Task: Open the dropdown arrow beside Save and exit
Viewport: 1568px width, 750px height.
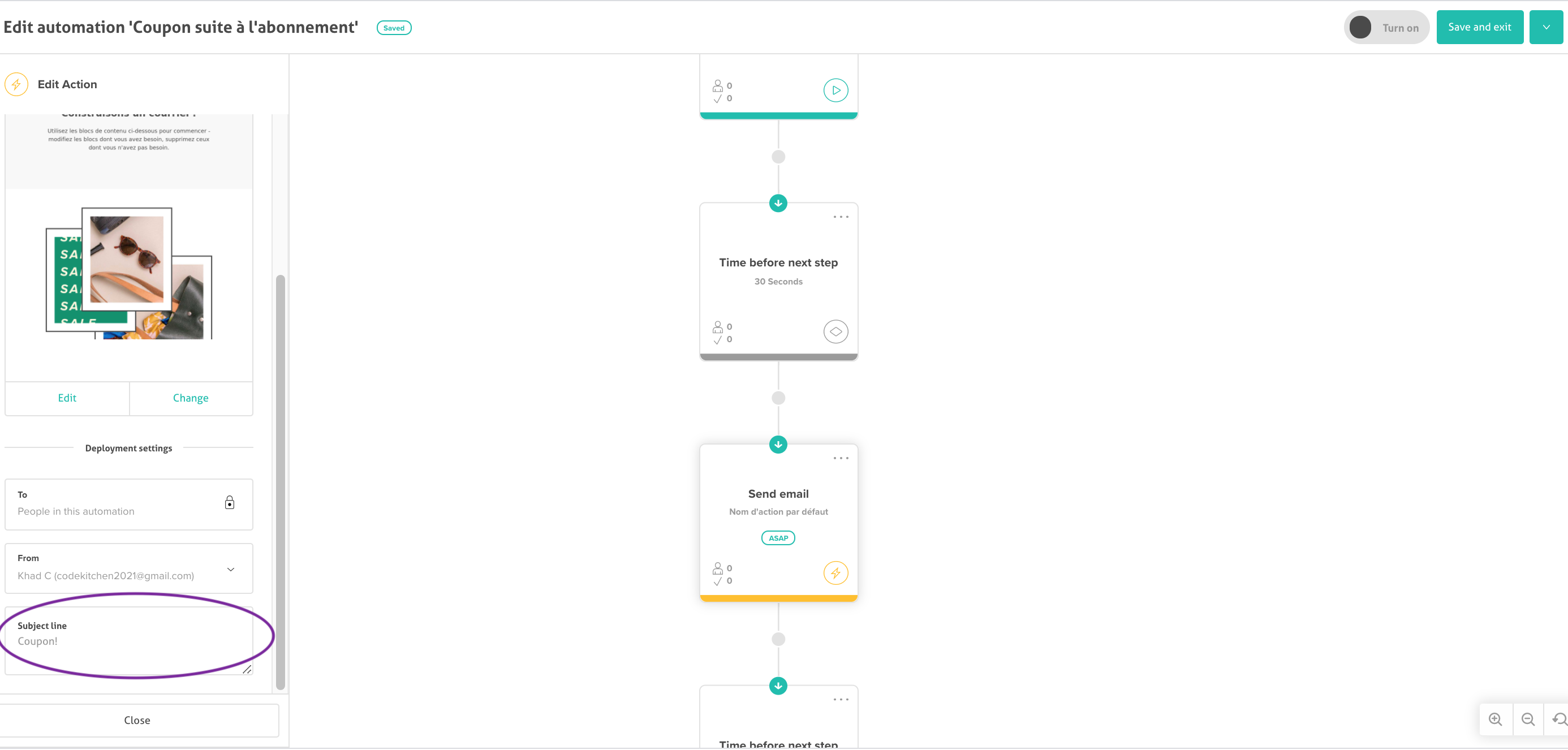Action: 1545,27
